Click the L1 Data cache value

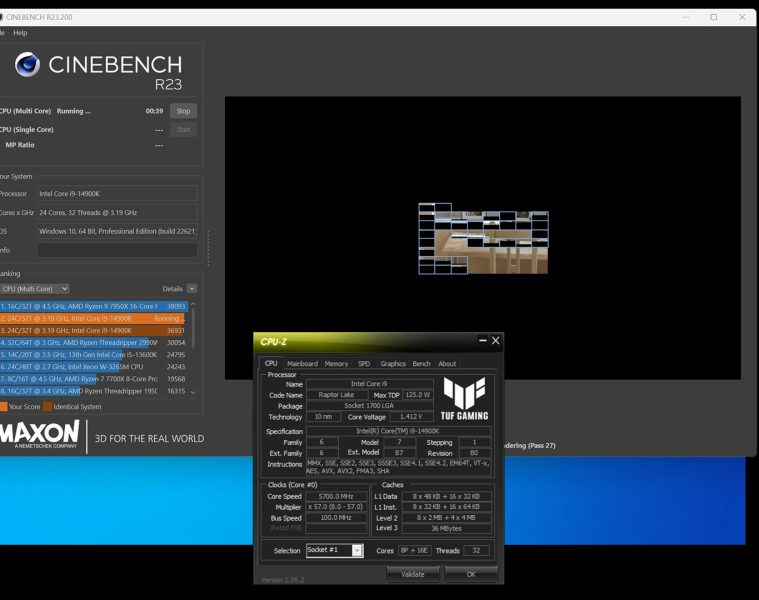coord(446,496)
